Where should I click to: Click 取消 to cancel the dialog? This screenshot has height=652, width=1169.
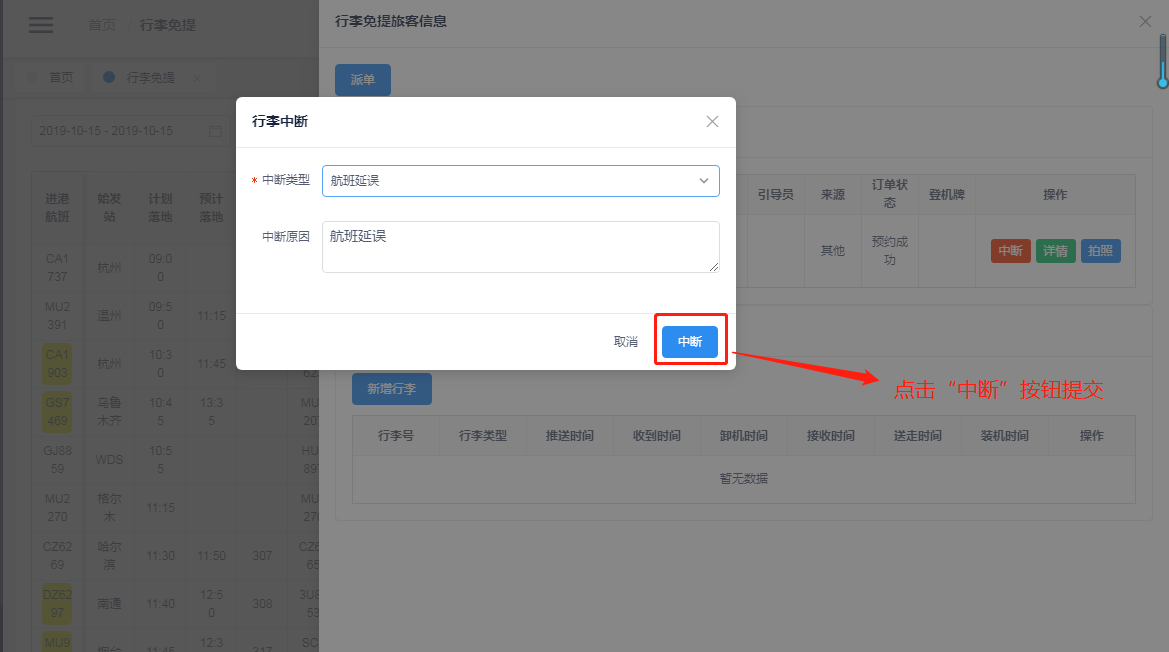tap(626, 341)
